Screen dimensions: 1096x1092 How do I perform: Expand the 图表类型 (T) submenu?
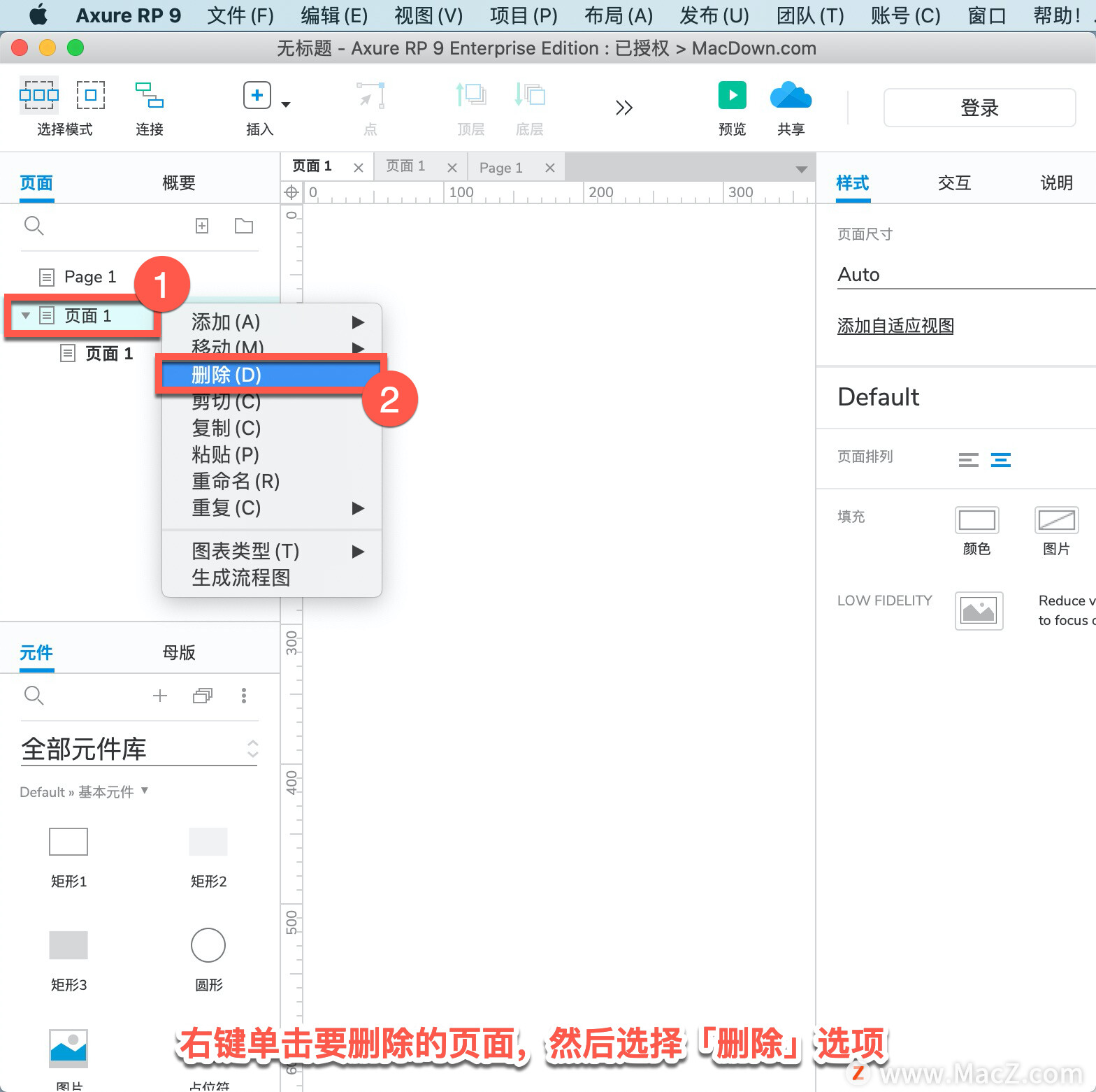[x=272, y=551]
